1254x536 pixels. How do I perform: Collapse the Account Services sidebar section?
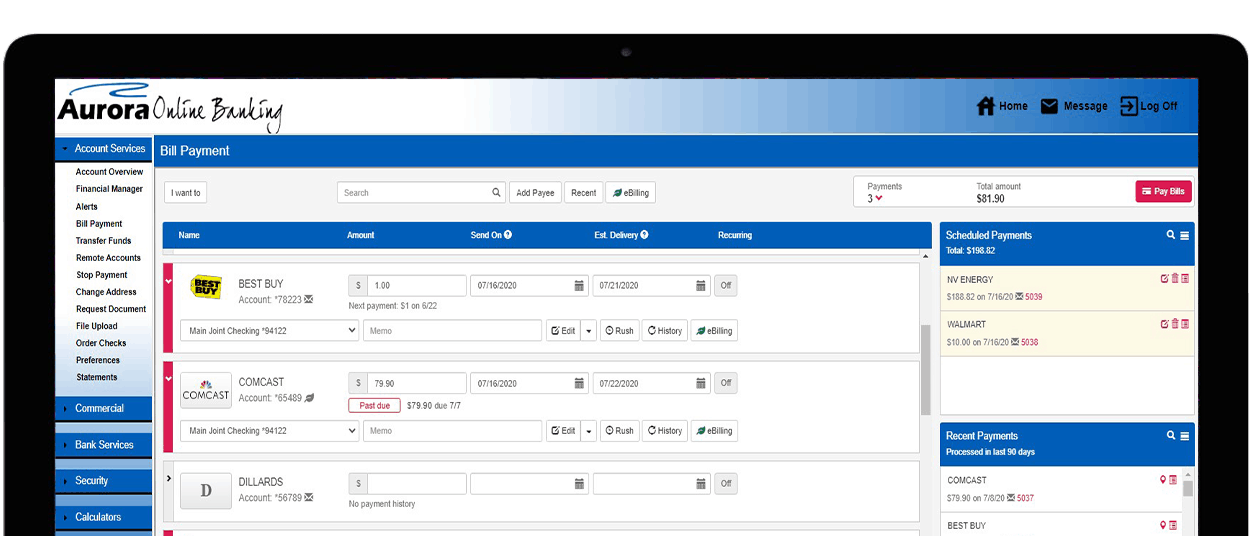[x=104, y=148]
